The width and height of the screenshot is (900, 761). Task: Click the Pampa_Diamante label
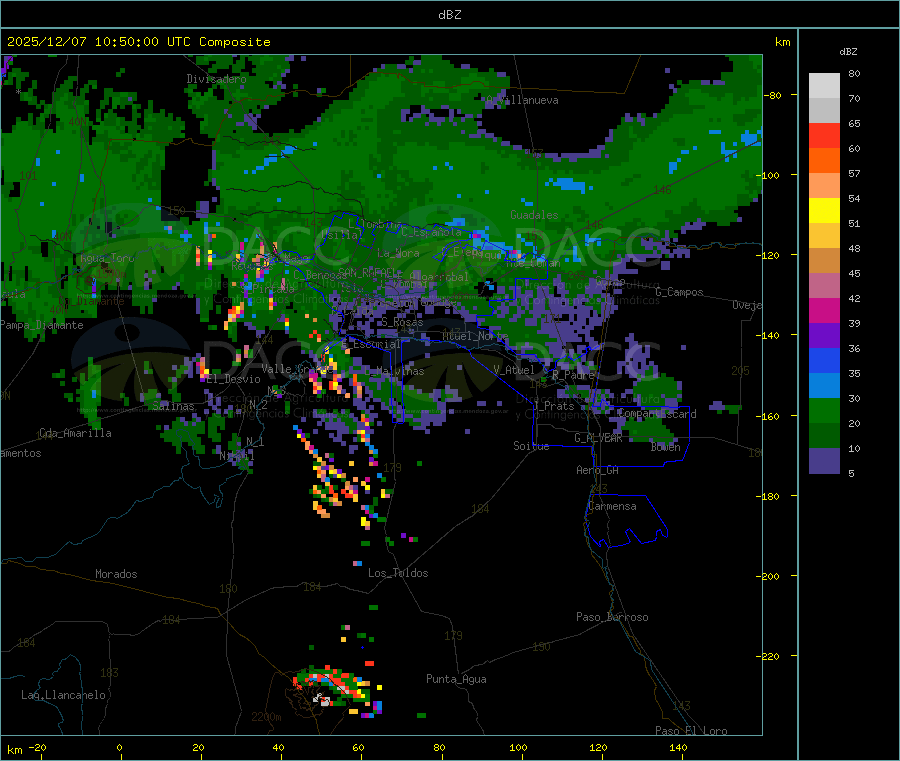pos(41,325)
